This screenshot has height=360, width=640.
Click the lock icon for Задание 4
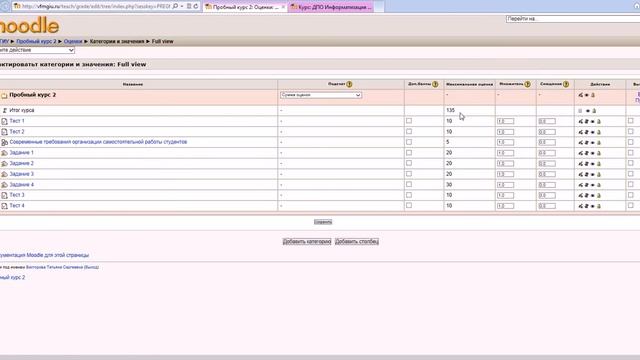click(x=599, y=185)
